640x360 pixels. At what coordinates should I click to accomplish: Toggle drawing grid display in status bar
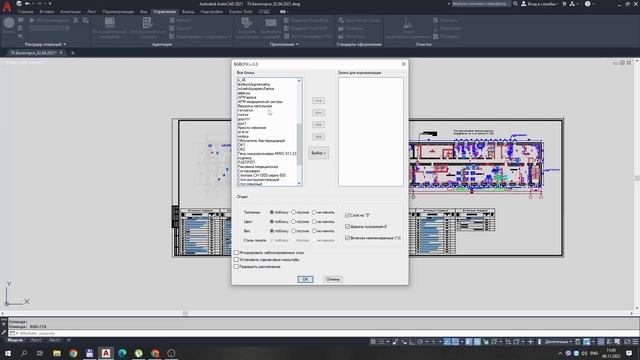click(373, 342)
